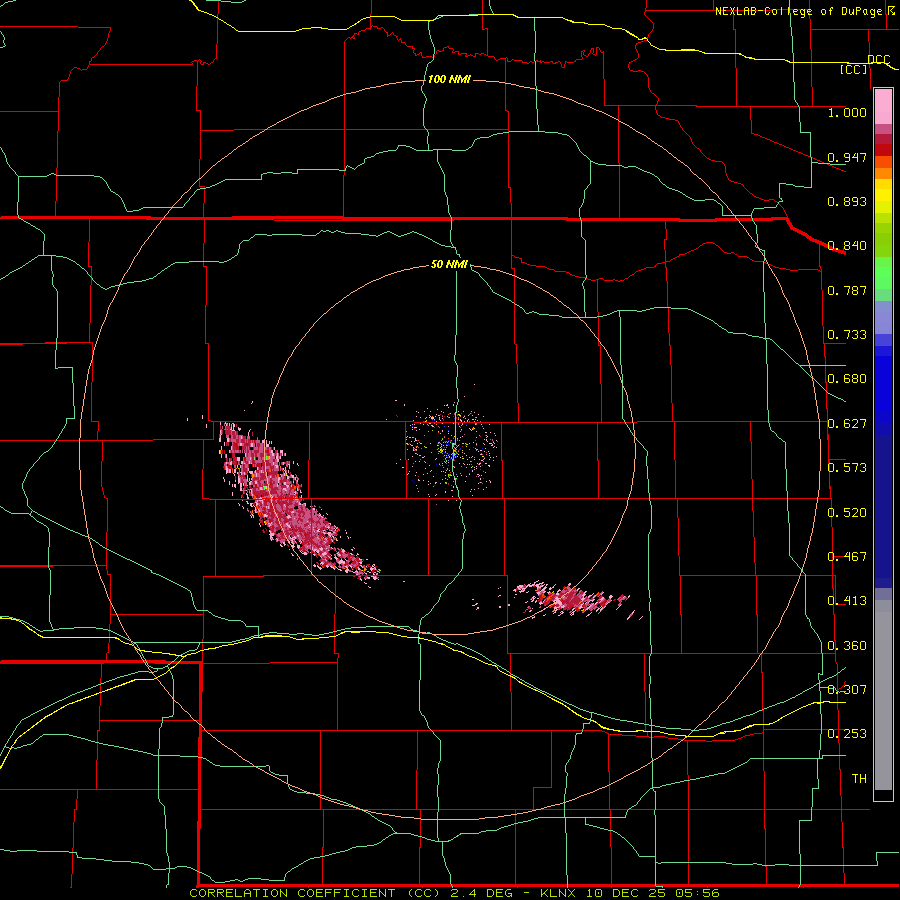Click the [CC] product tag above the color bar

(854, 69)
